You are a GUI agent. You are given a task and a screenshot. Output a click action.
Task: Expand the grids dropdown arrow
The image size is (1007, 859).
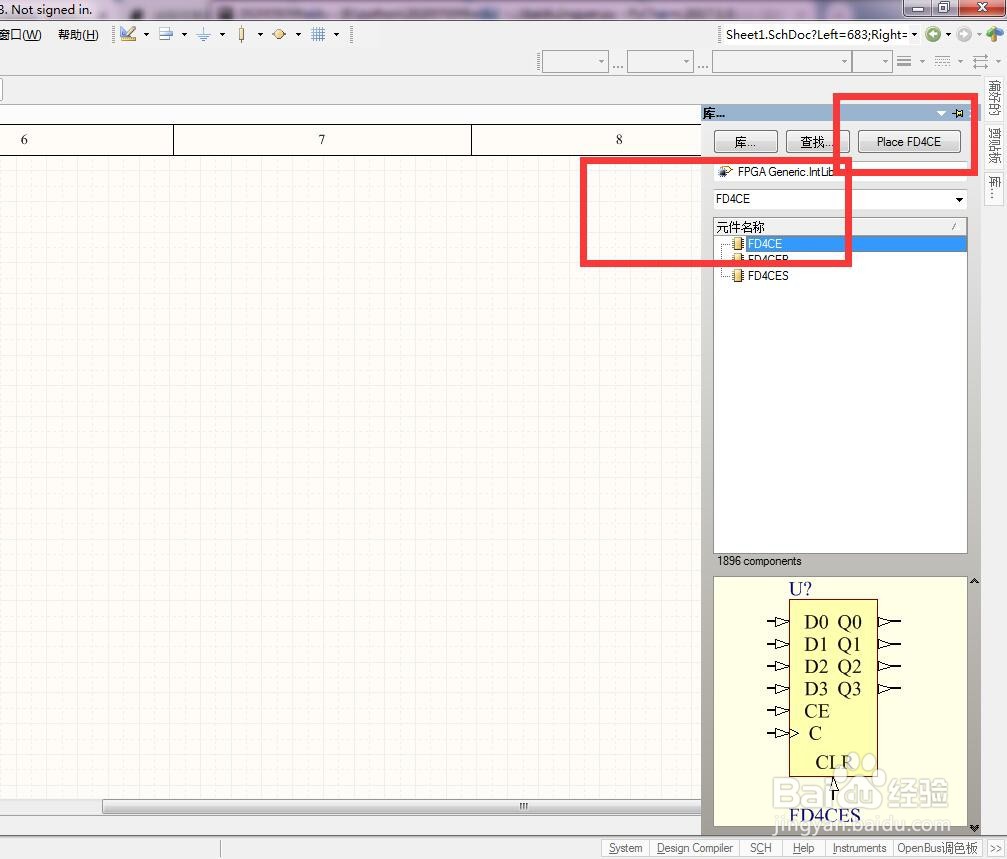[336, 35]
